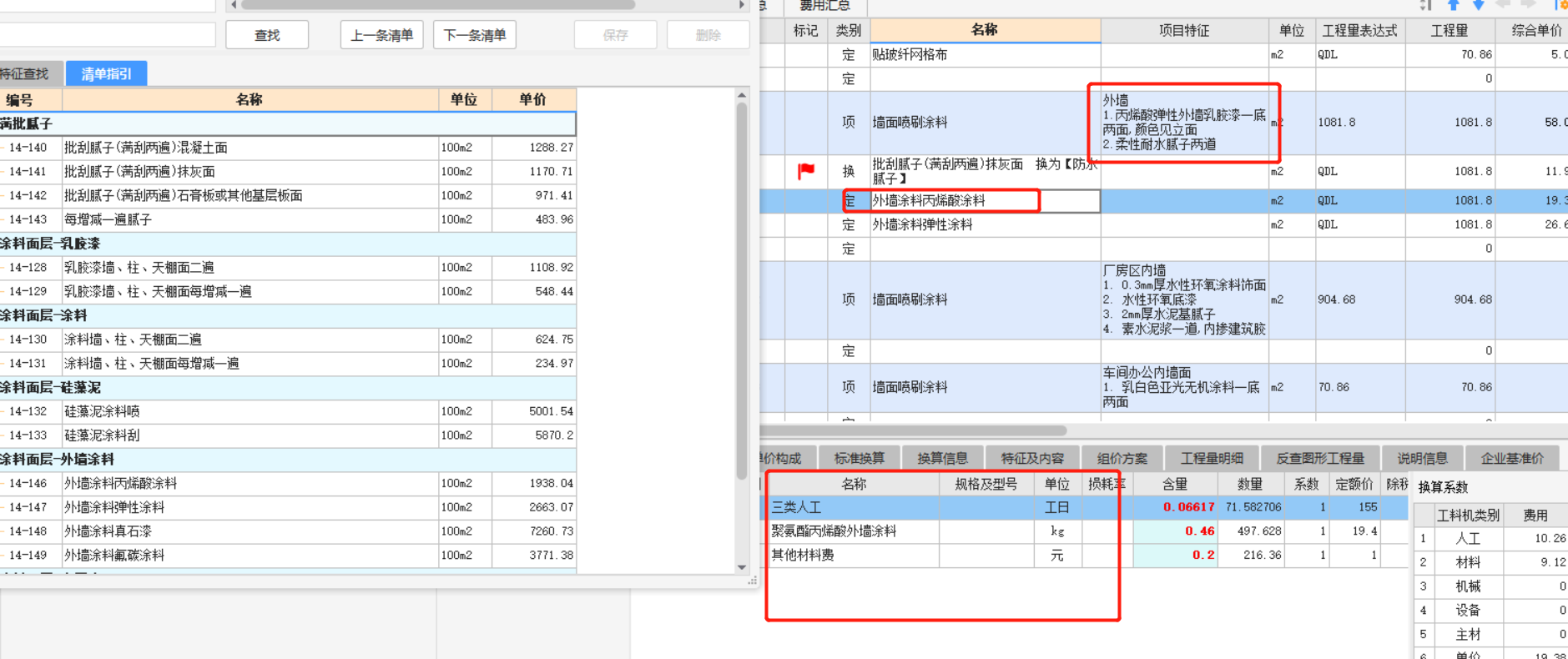Click the left arrow of the top horizontal scrollbar
1568x659 pixels.
point(234,5)
